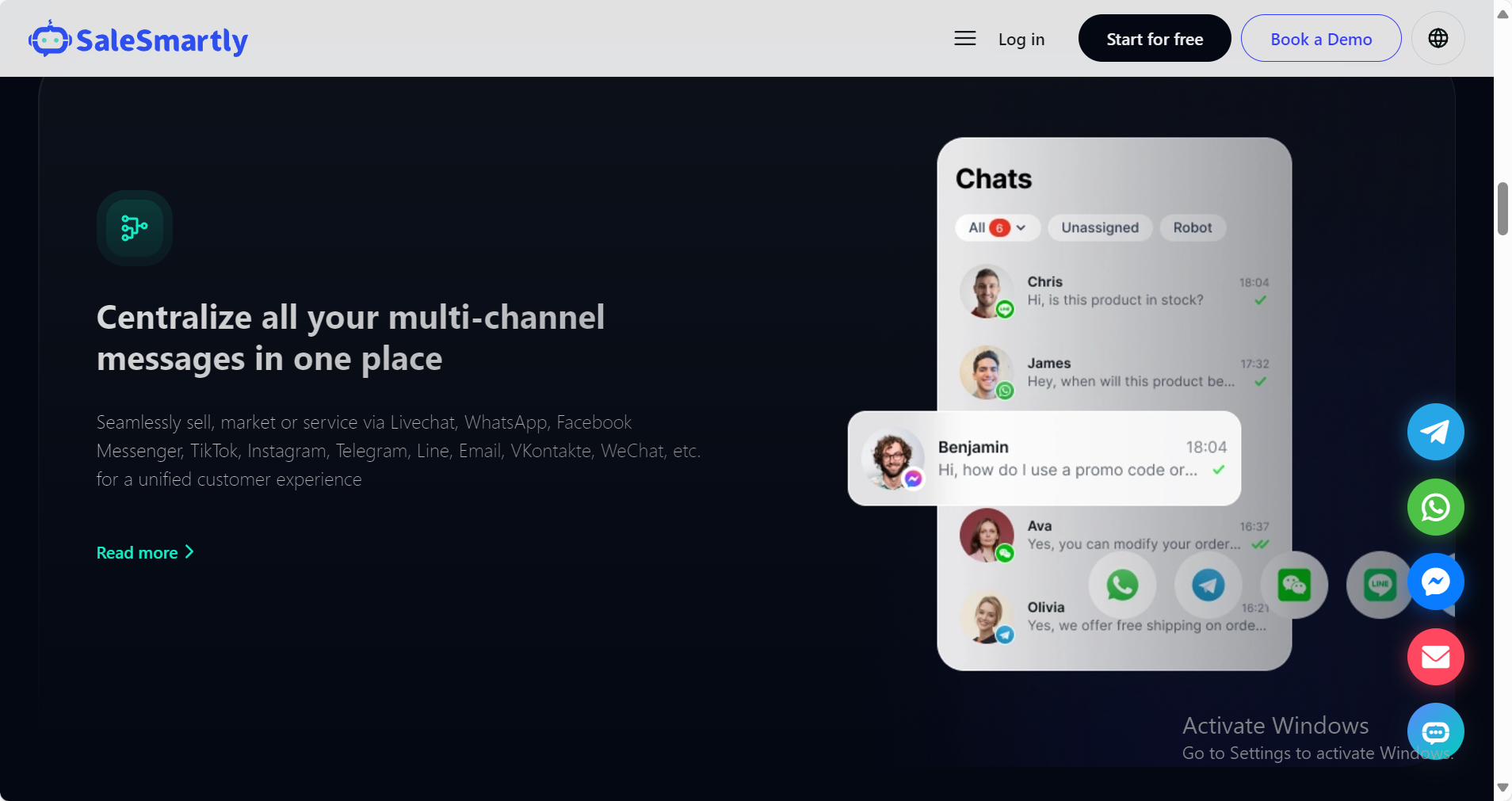Open the floating WhatsApp contact button
The height and width of the screenshot is (801, 1512).
click(x=1435, y=507)
